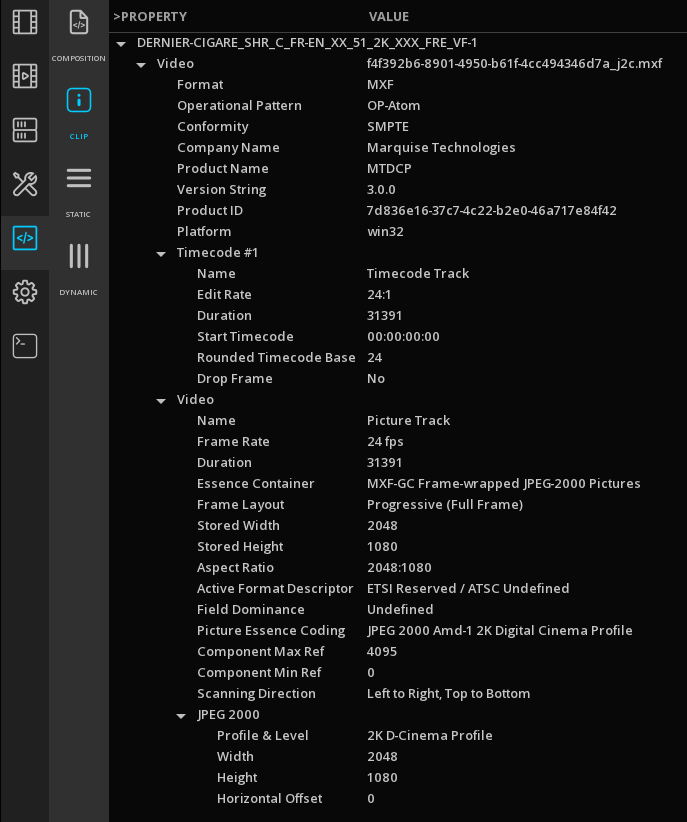This screenshot has width=687, height=822.
Task: Select the Format row
Action: (x=398, y=85)
